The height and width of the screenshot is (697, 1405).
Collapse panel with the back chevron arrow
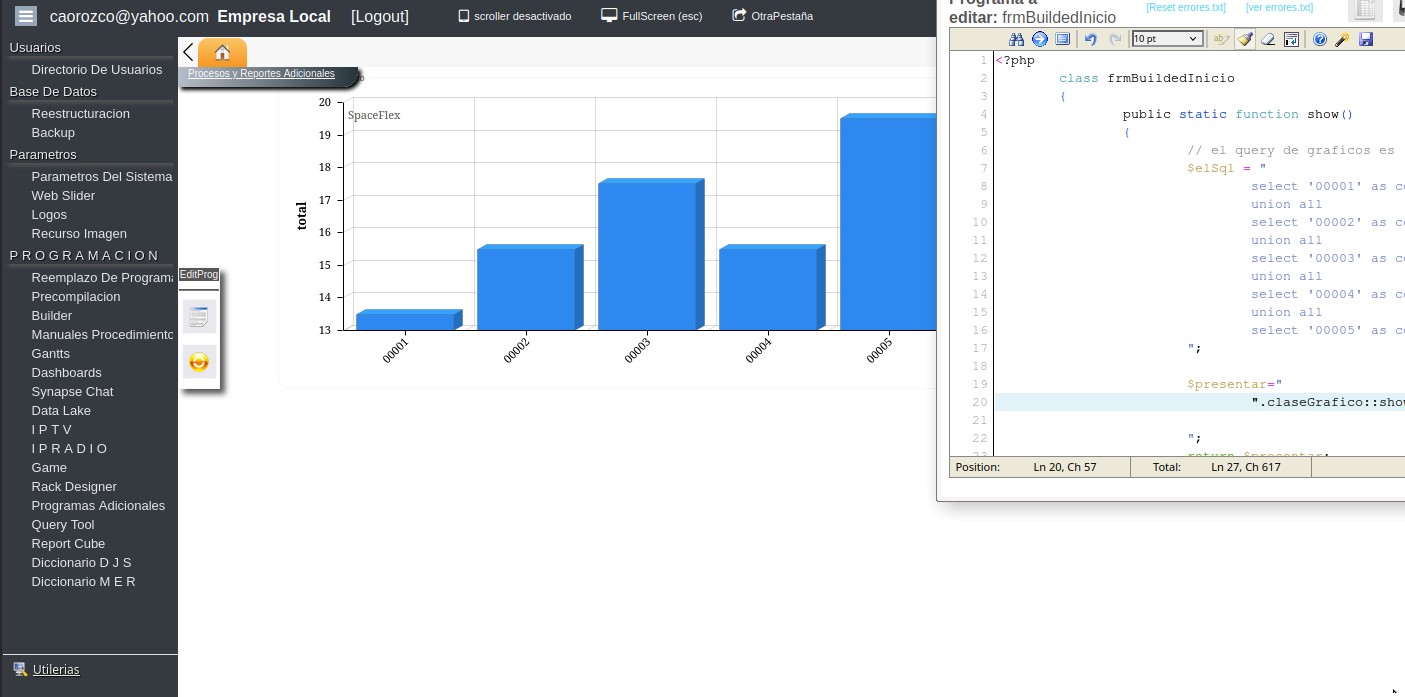coord(188,53)
